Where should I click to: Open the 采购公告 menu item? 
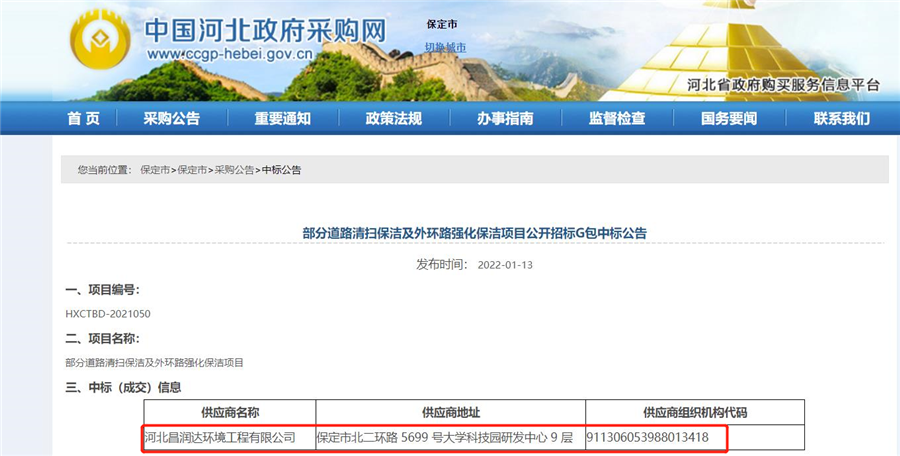coord(172,118)
